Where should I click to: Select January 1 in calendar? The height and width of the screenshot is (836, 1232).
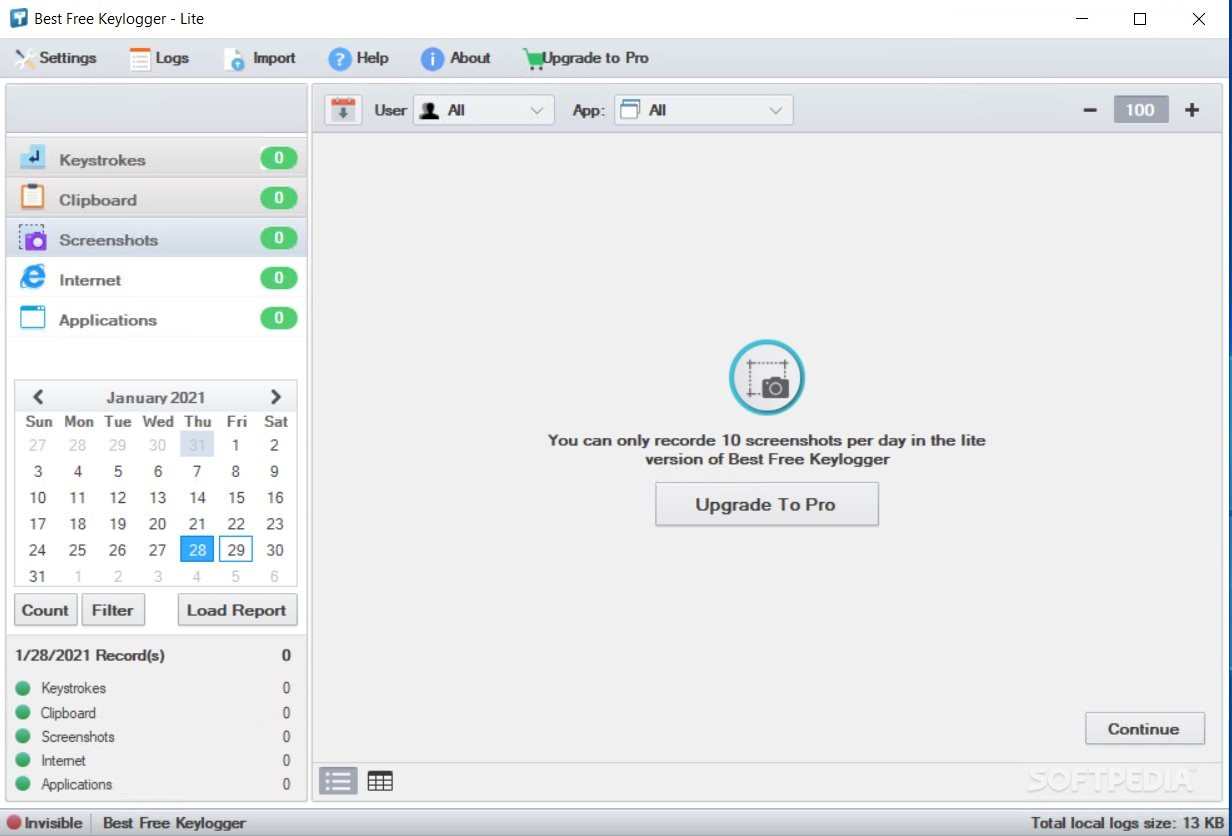(236, 445)
